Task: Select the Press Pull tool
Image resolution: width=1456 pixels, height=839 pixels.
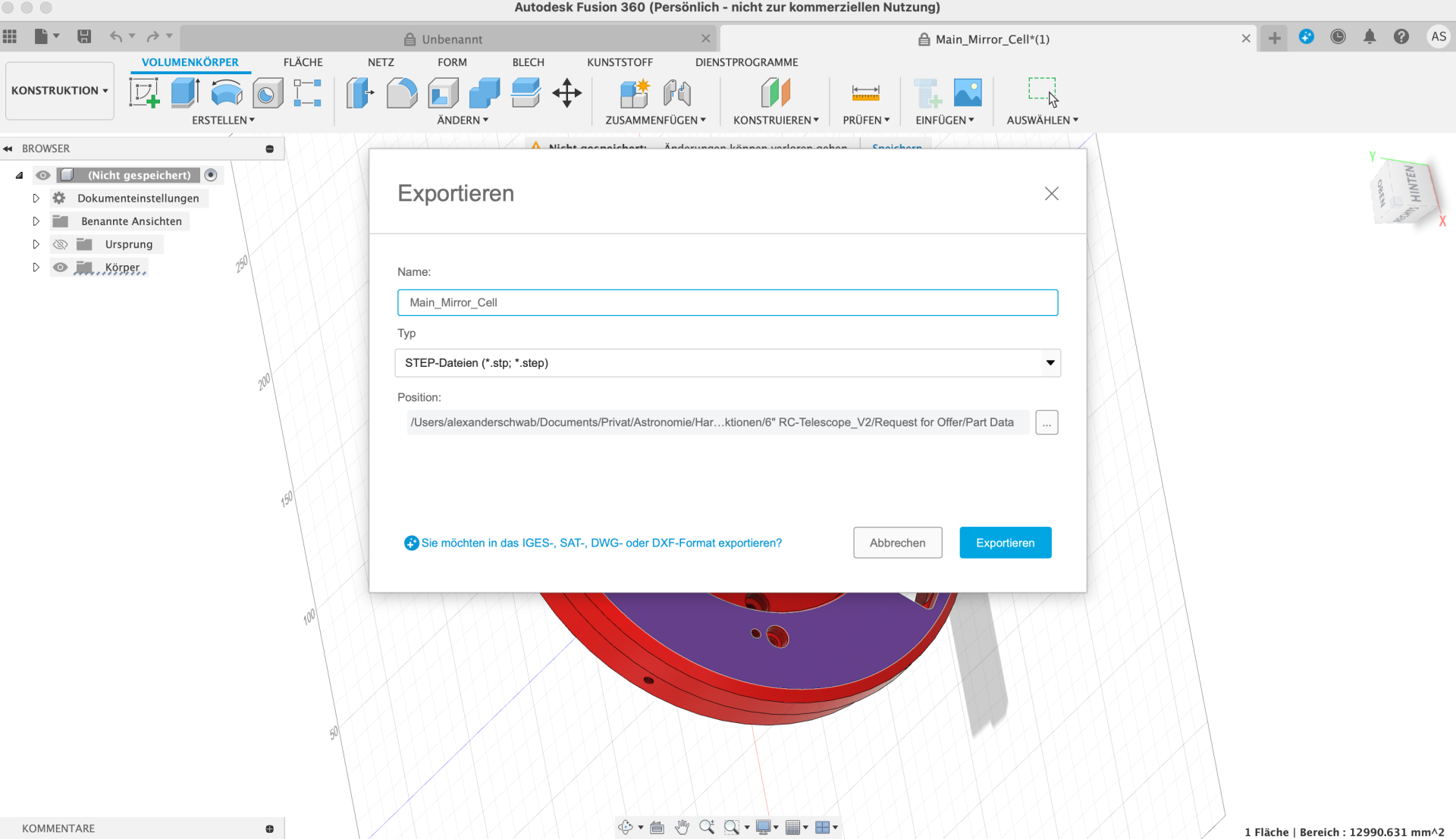Action: [x=360, y=93]
